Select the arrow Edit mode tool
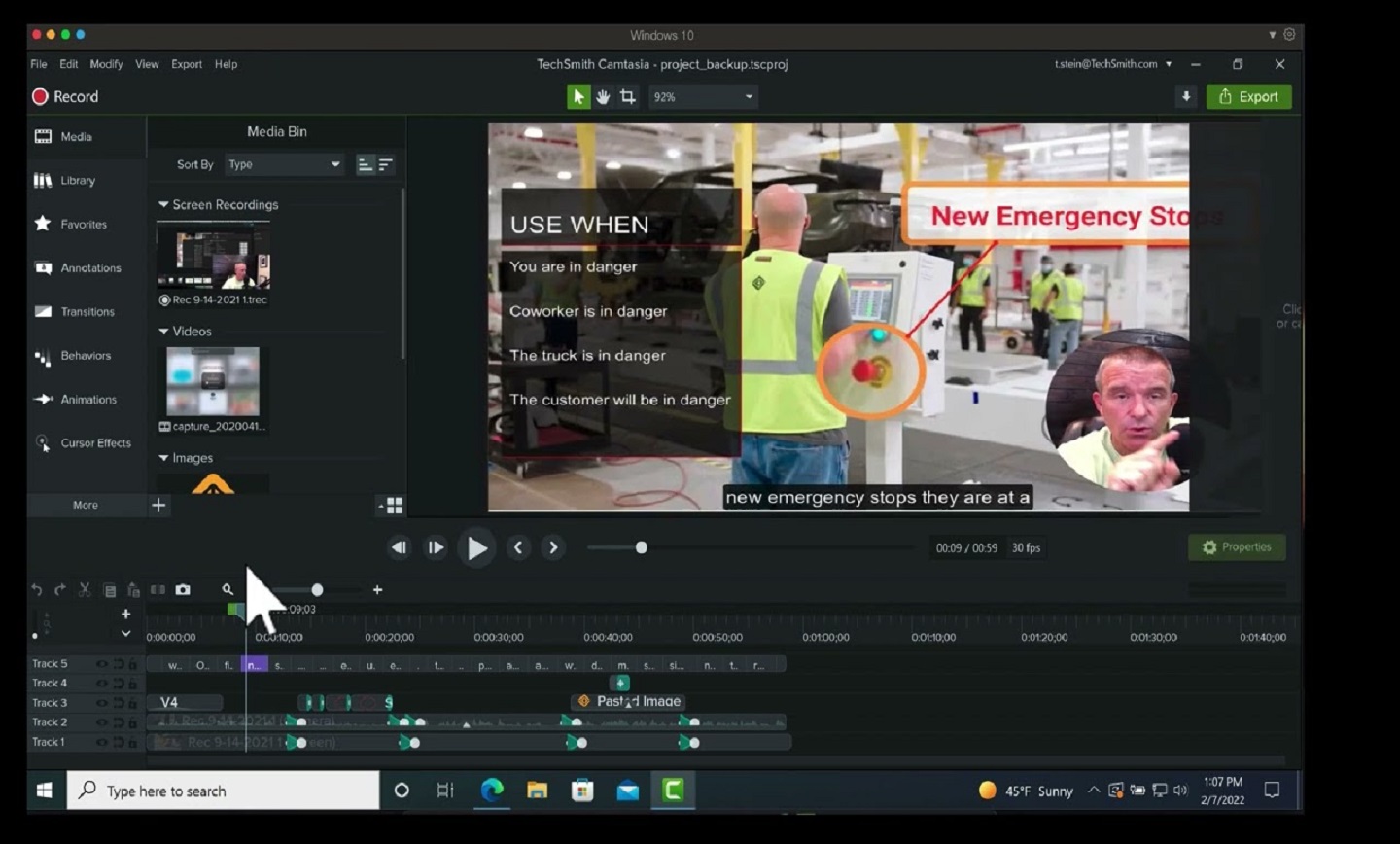The width and height of the screenshot is (1400, 844). coord(578,96)
